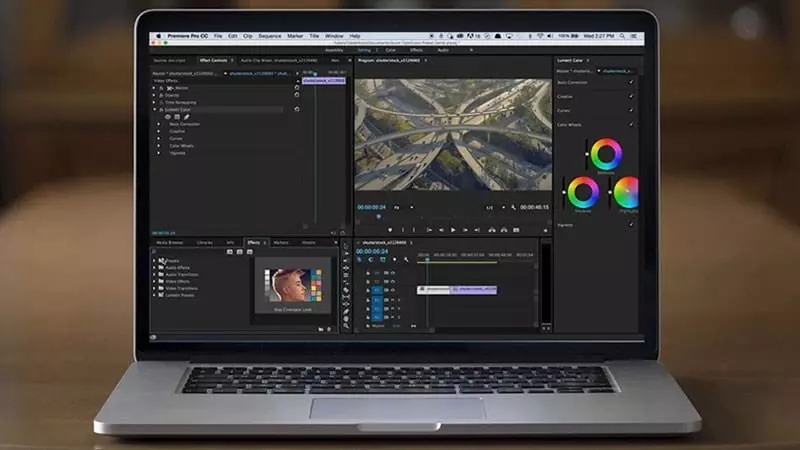
Task: Uncheck the Basic Correction checkbox
Action: (631, 82)
